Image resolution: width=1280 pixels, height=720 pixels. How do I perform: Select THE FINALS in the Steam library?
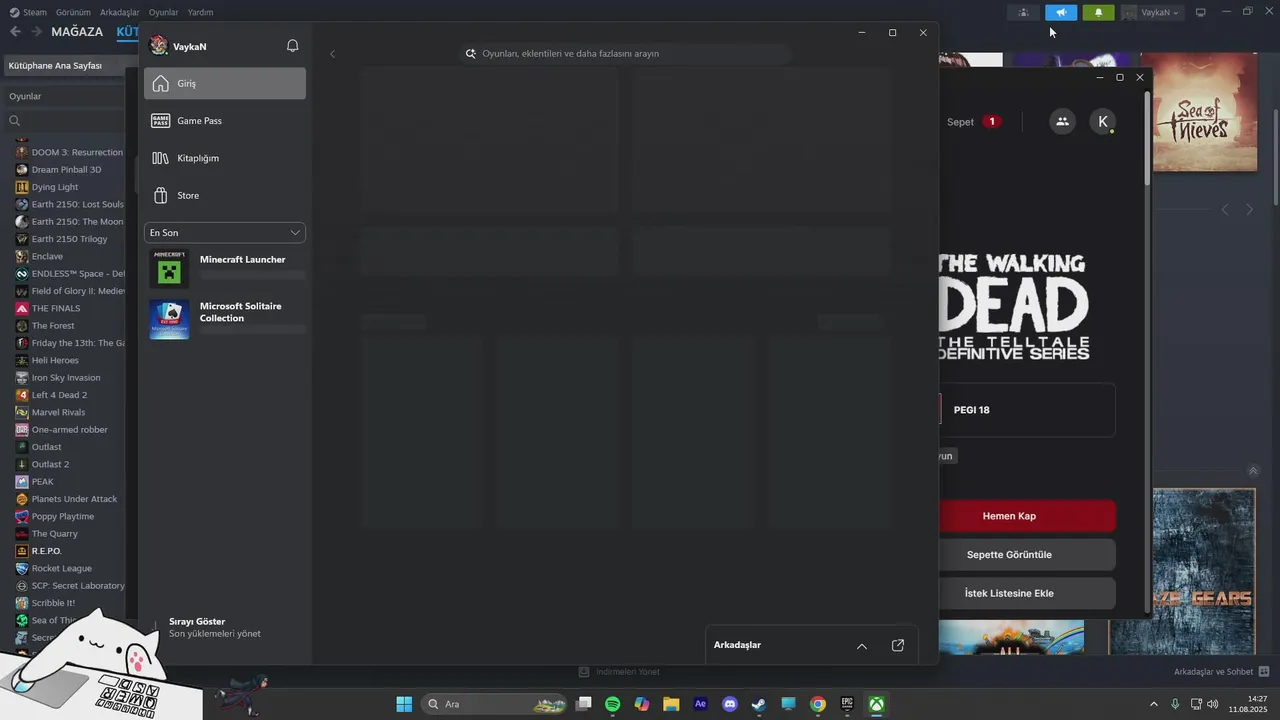point(56,308)
